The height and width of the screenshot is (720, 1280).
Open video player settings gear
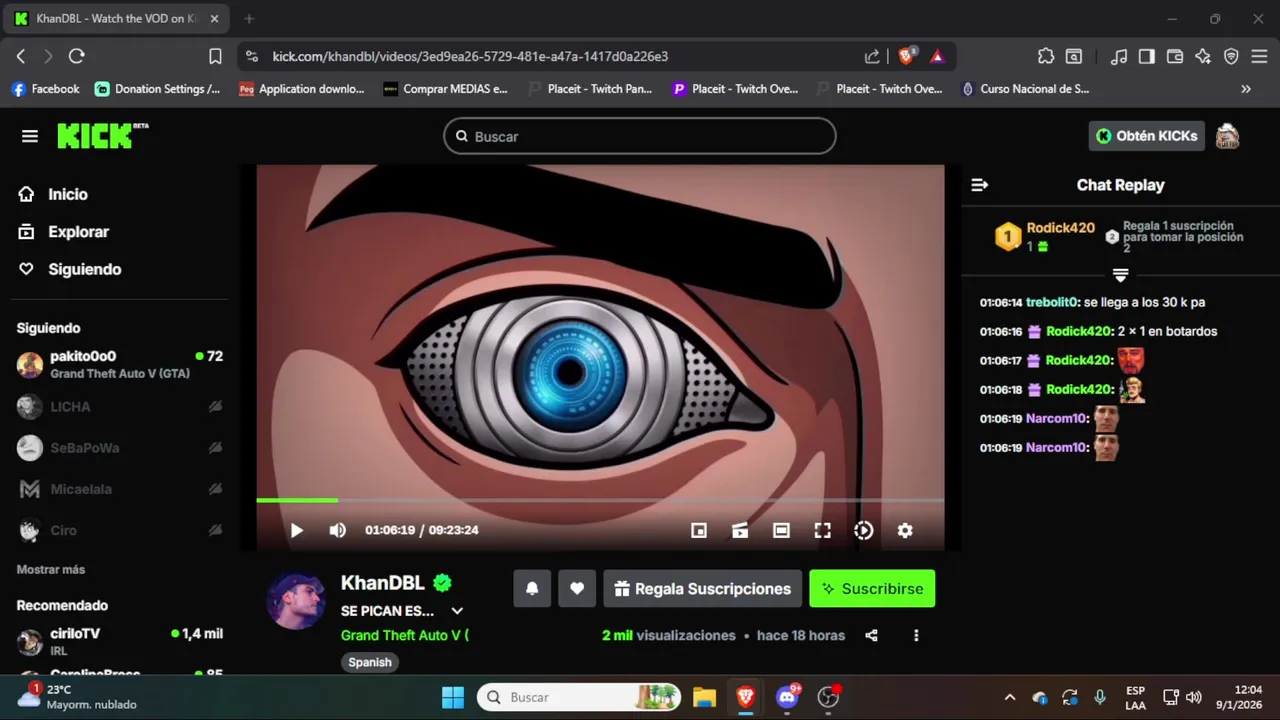(905, 531)
